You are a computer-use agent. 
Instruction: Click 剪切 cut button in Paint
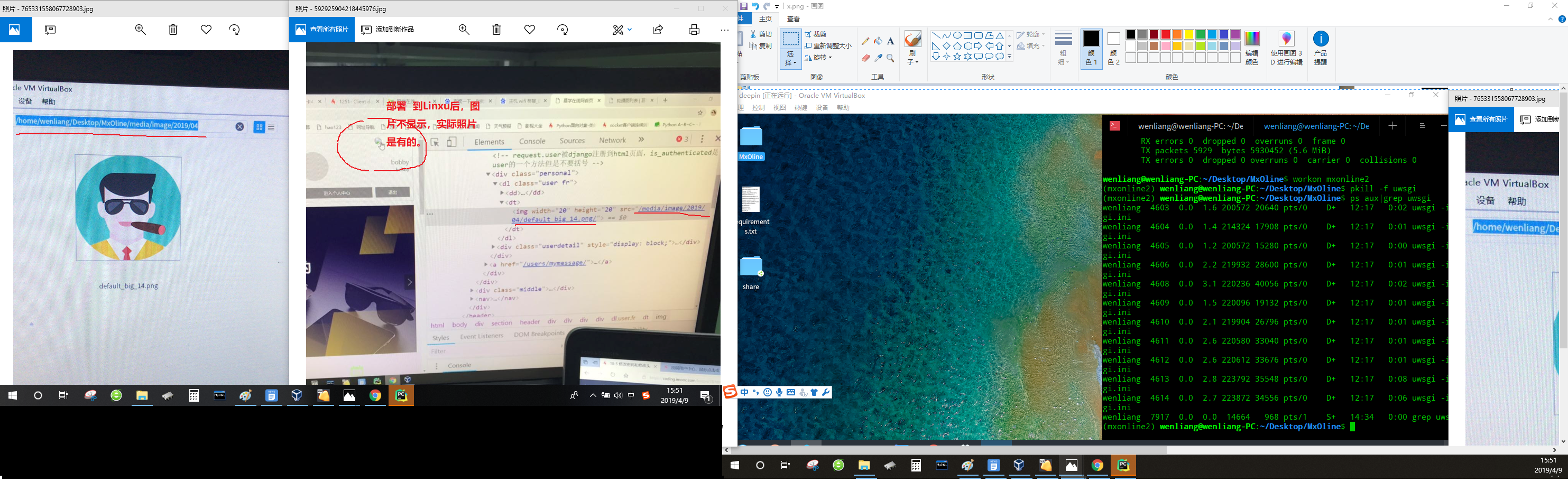coord(761,35)
